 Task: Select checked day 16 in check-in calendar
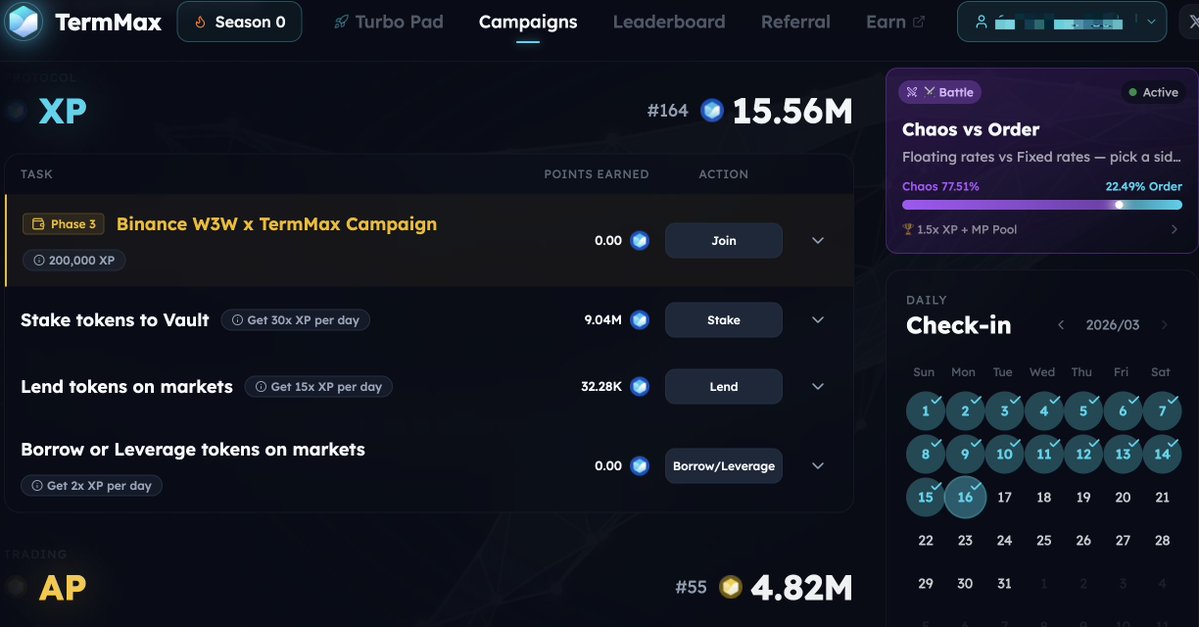pyautogui.click(x=965, y=497)
